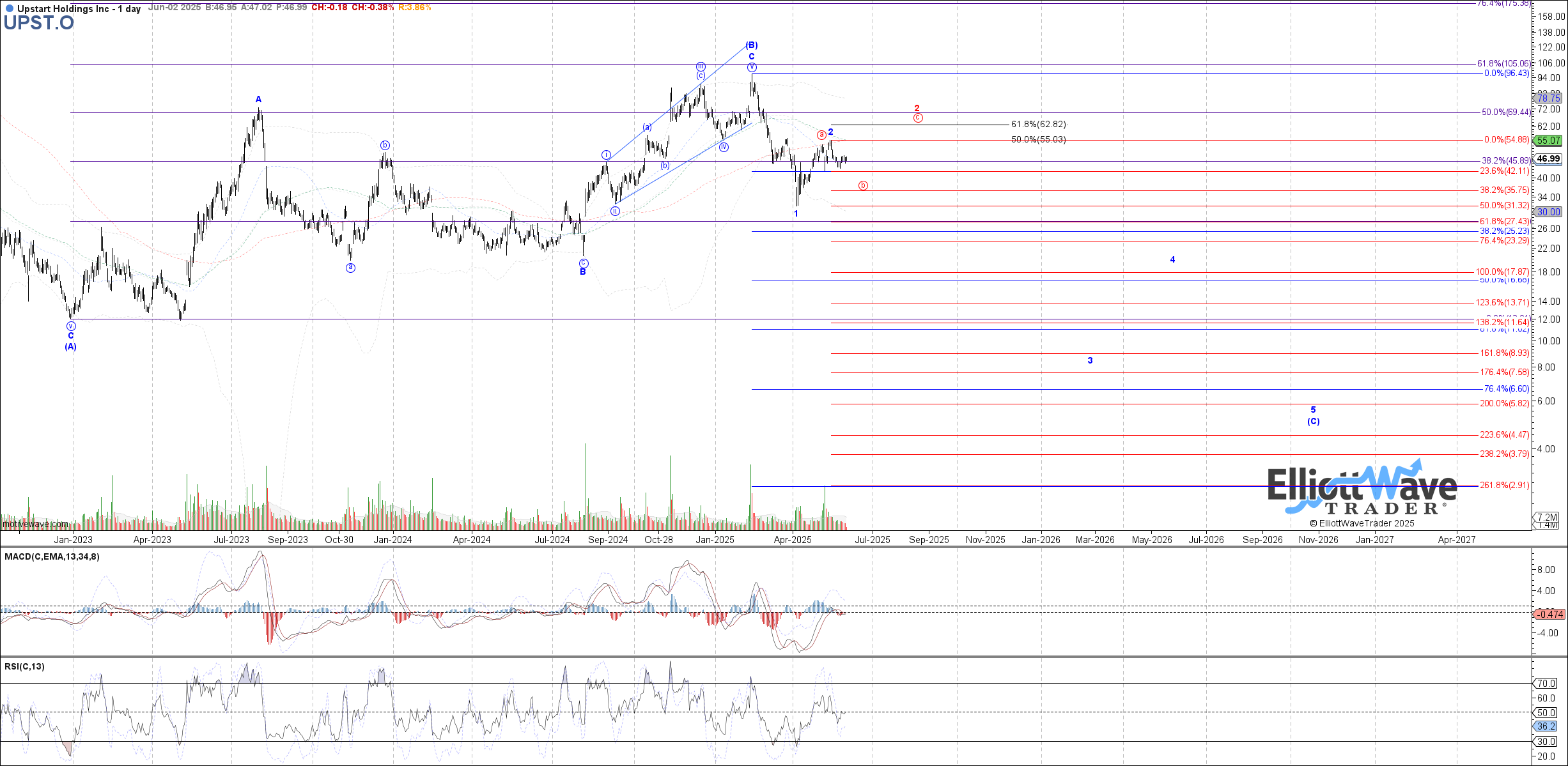Click the B:46.95 bid value
The width and height of the screenshot is (1568, 766).
(221, 8)
